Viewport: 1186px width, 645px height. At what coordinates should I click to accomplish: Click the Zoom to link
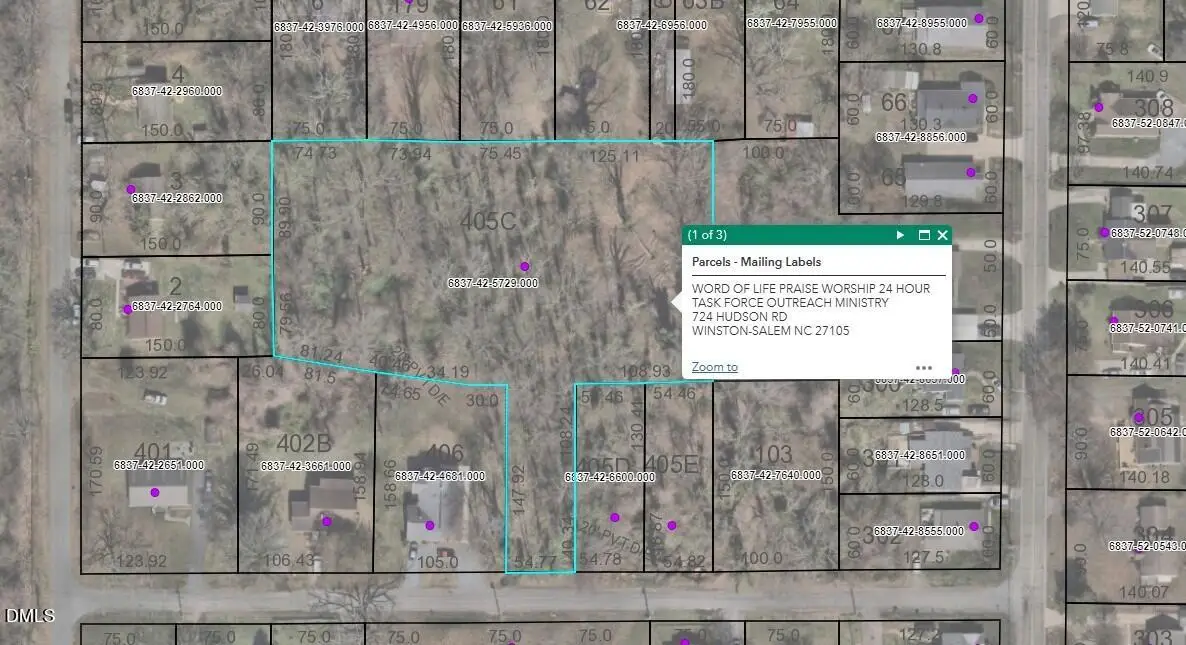[714, 367]
